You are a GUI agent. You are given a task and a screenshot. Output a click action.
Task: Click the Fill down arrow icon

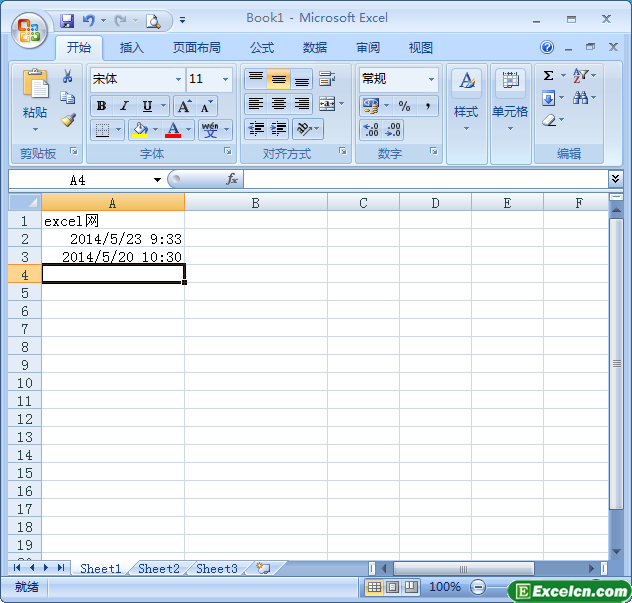549,98
